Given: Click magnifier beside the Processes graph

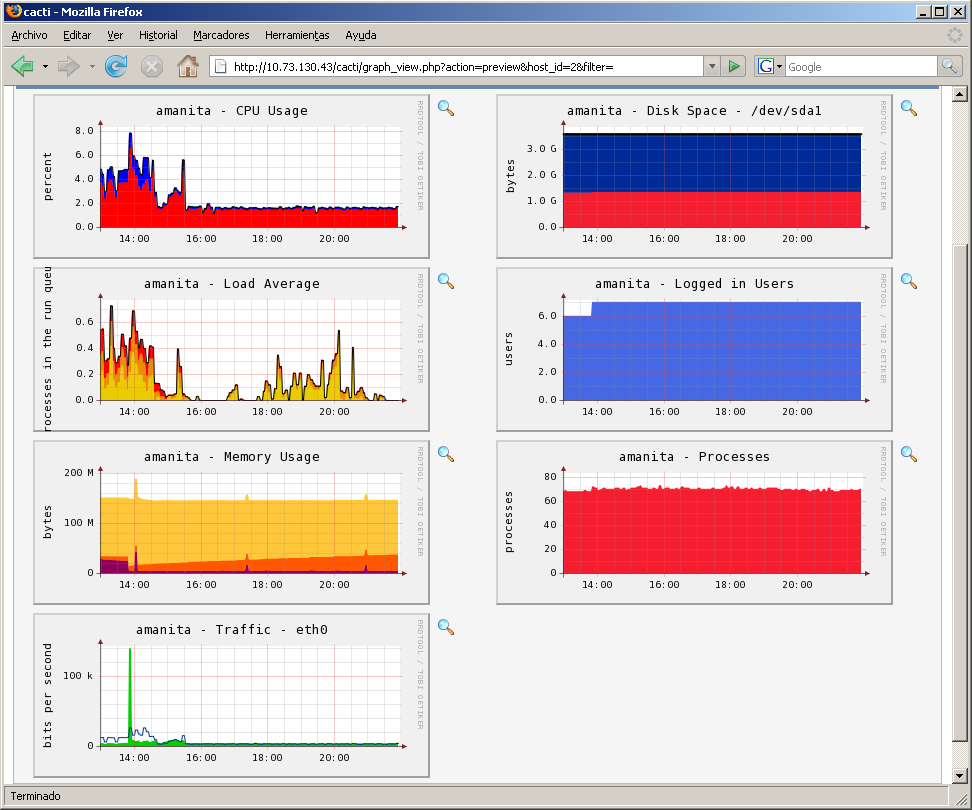Looking at the screenshot, I should [909, 454].
